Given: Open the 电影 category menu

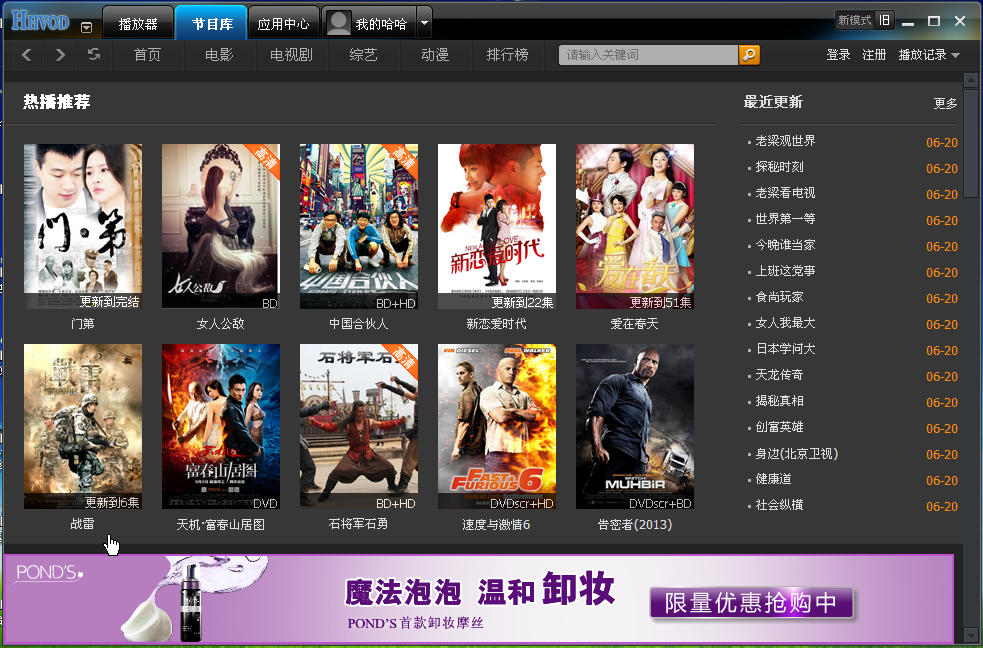Looking at the screenshot, I should tap(217, 55).
